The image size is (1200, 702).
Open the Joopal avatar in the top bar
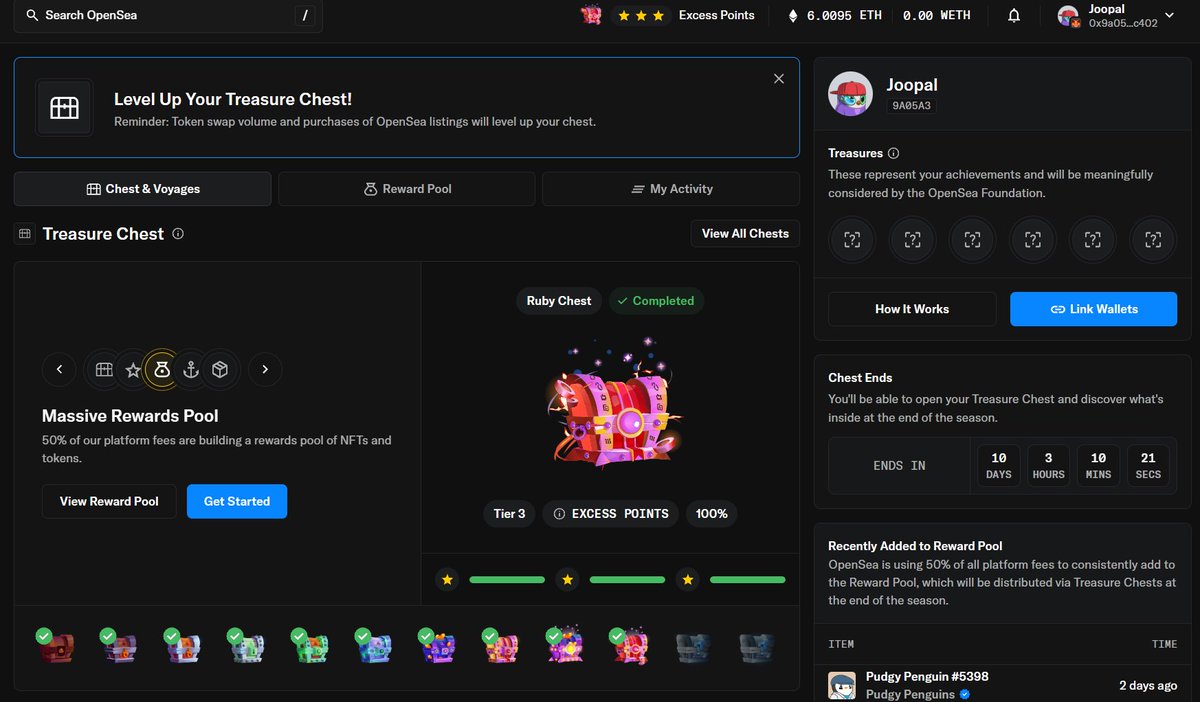pos(1069,16)
